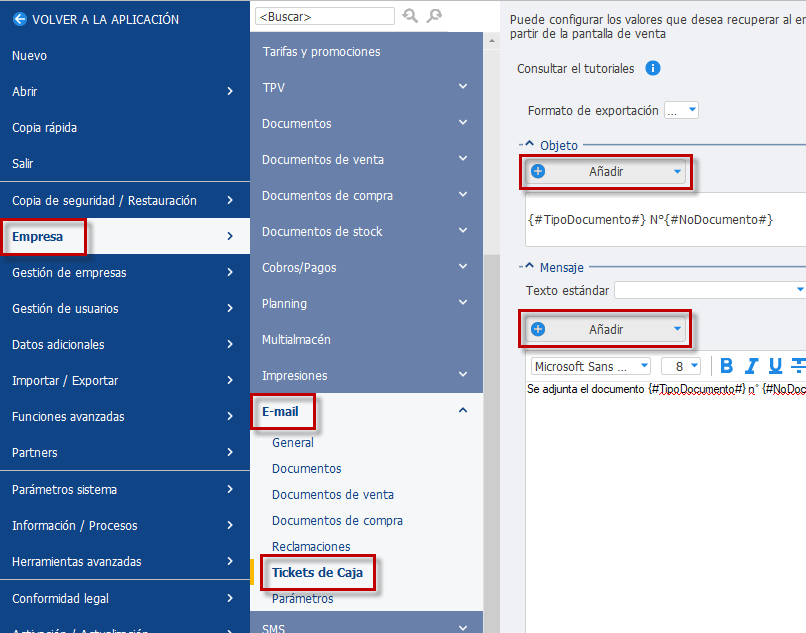806x633 pixels.
Task: Toggle underline formatting
Action: 775,366
